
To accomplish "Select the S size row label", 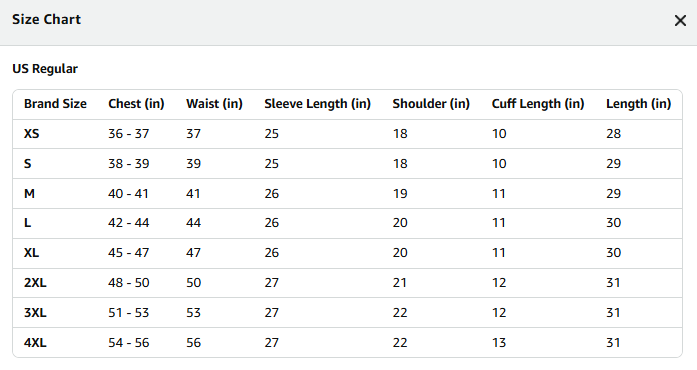I will 28,164.
